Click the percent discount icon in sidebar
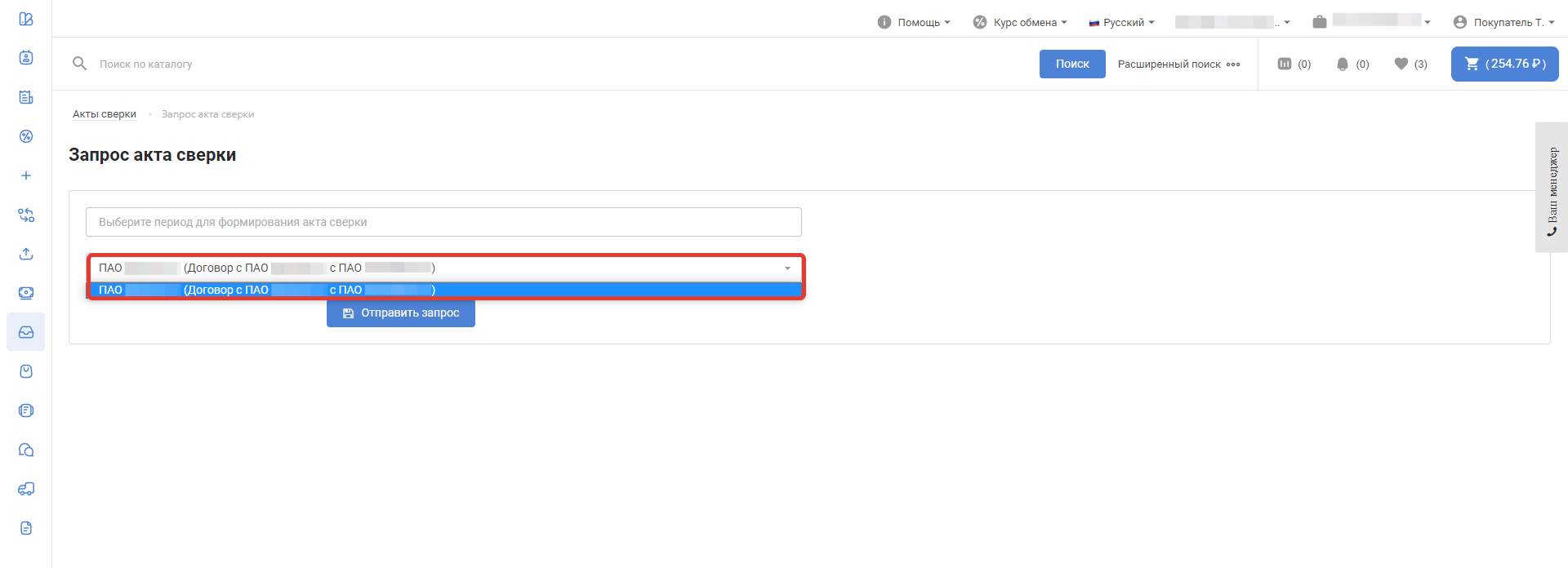 coord(26,136)
